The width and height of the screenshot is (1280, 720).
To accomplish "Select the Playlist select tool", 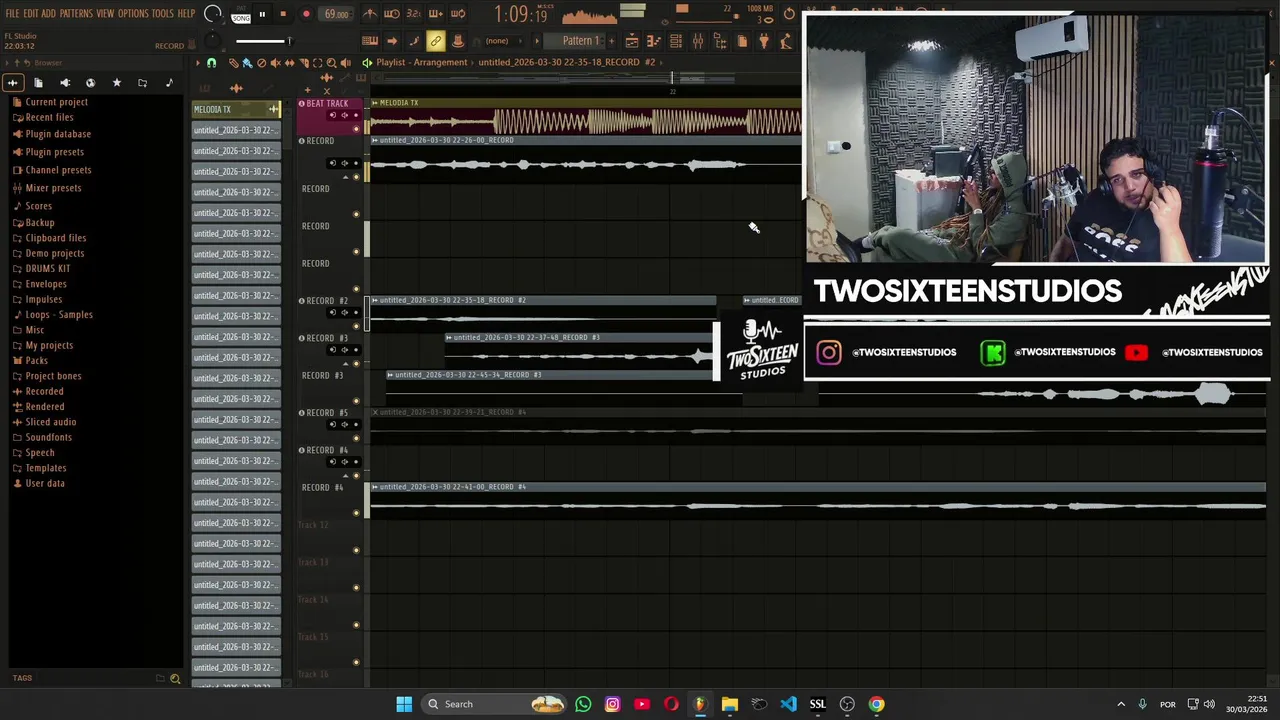I will [318, 62].
